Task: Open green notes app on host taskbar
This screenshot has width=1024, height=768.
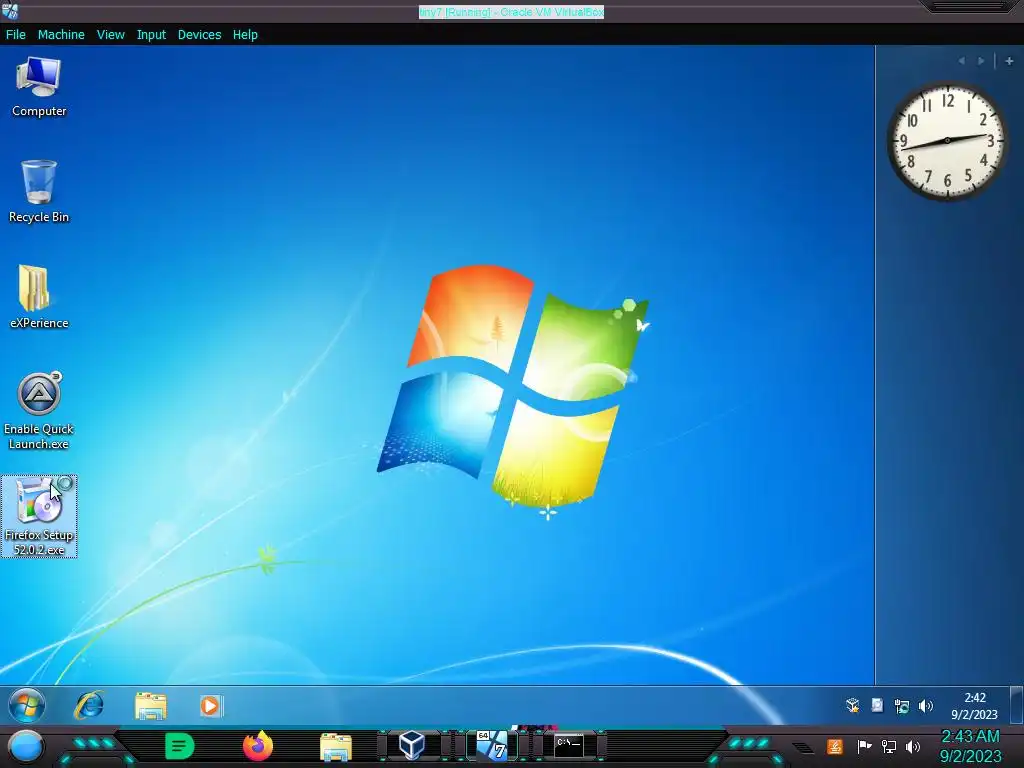Action: (x=179, y=746)
